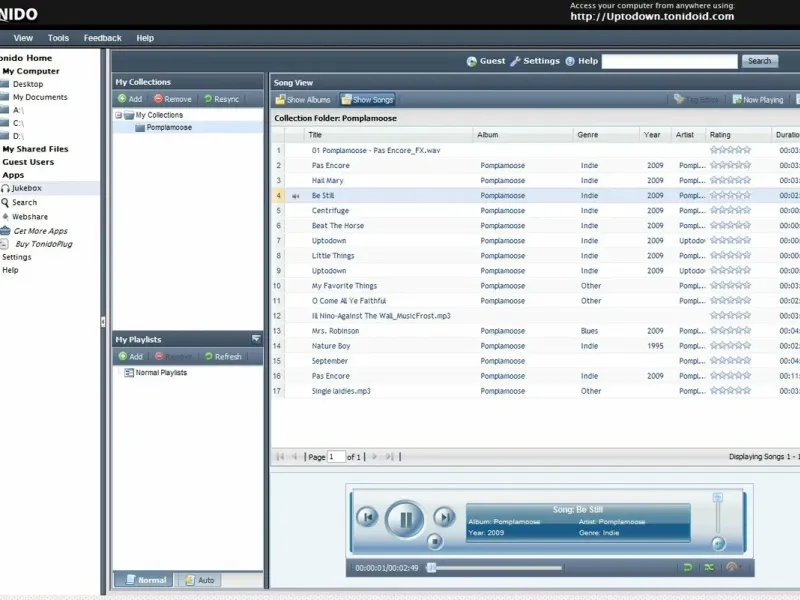This screenshot has width=800, height=600.
Task: Open the Tools menu
Action: click(59, 38)
